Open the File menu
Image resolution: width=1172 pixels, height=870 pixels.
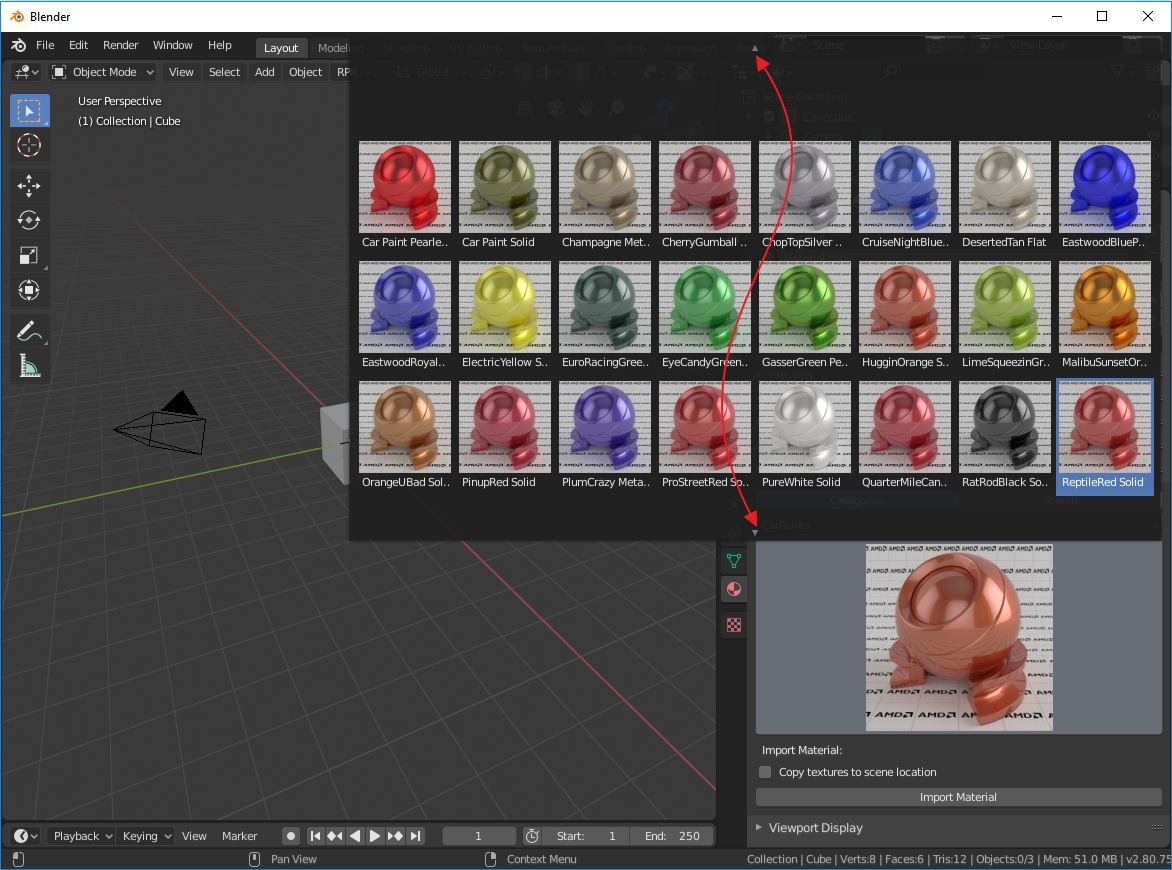45,46
